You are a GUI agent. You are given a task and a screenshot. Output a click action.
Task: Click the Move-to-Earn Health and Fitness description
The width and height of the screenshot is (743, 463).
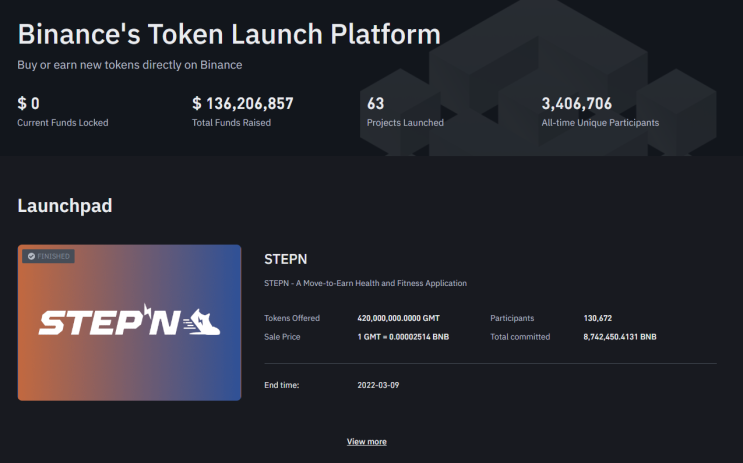point(365,283)
